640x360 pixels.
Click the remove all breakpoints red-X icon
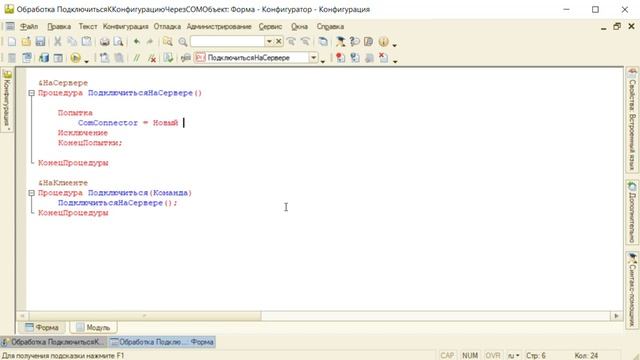point(383,58)
